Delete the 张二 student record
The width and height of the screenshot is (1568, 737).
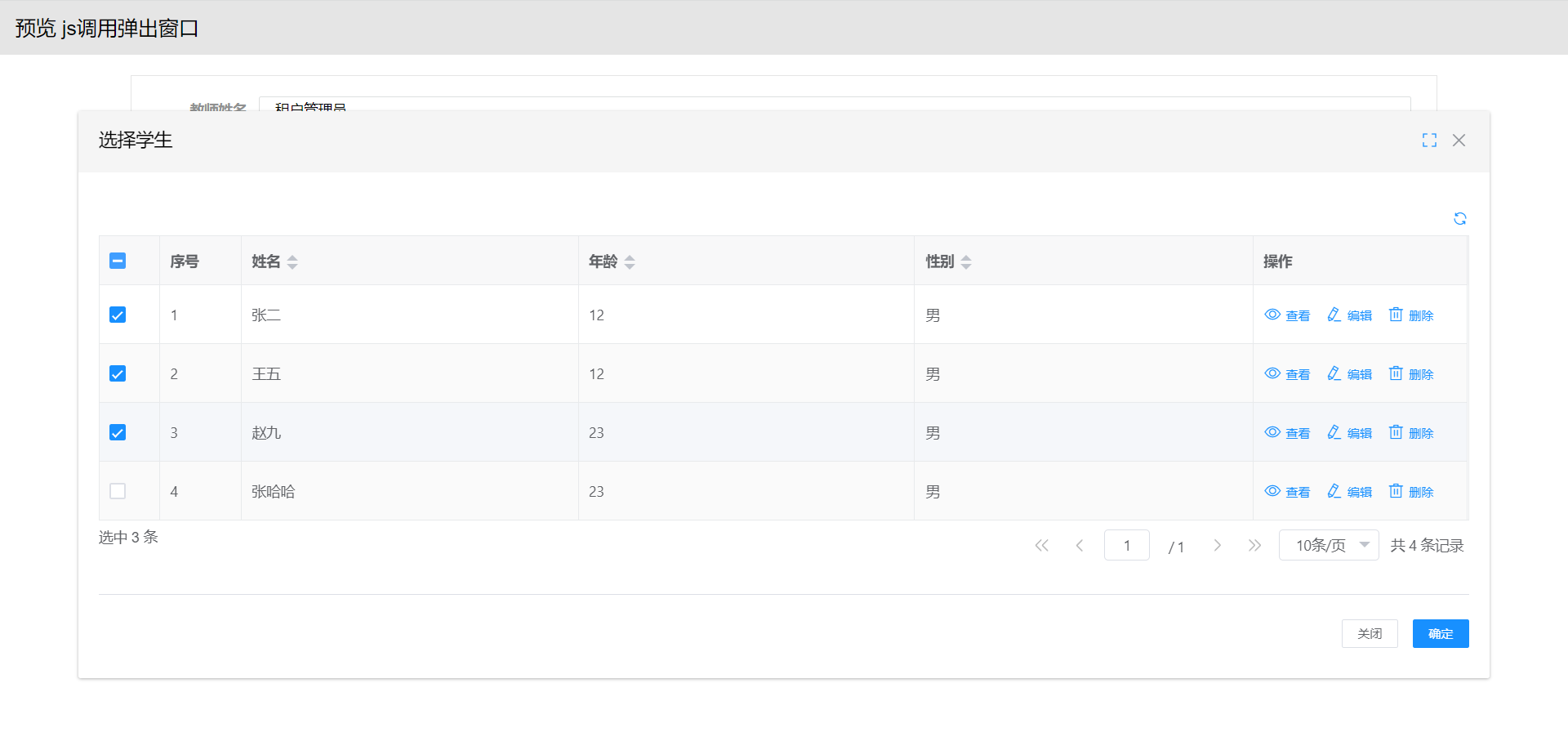[1411, 315]
